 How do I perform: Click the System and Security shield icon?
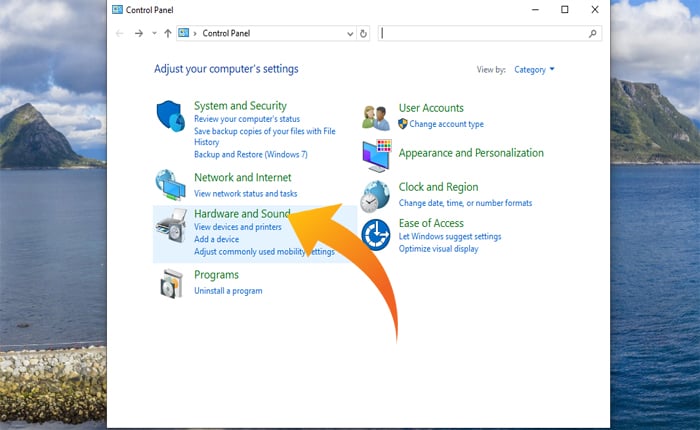[171, 116]
